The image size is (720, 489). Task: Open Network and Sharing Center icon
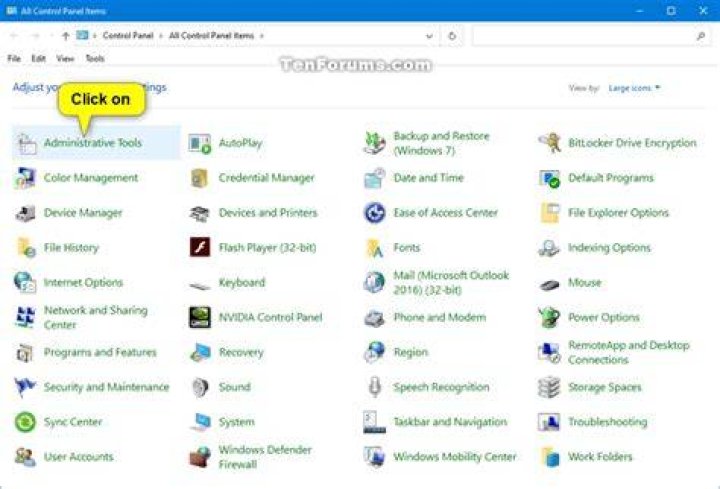tap(25, 317)
